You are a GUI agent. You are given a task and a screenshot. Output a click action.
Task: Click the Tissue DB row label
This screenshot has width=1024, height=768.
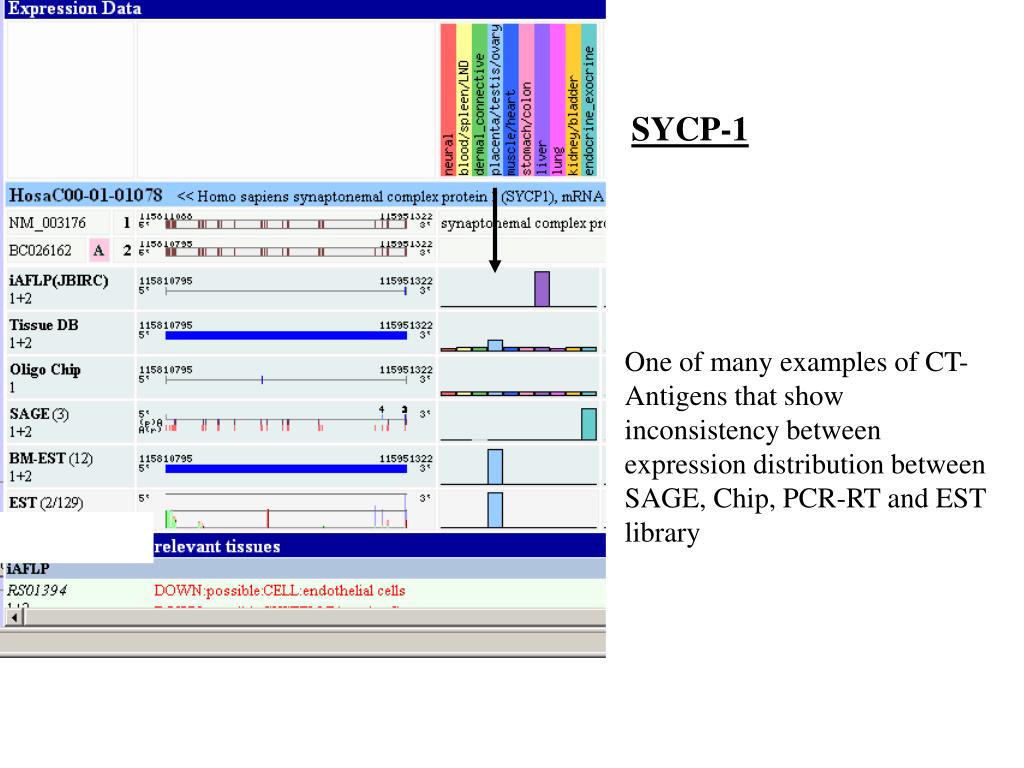[44, 325]
